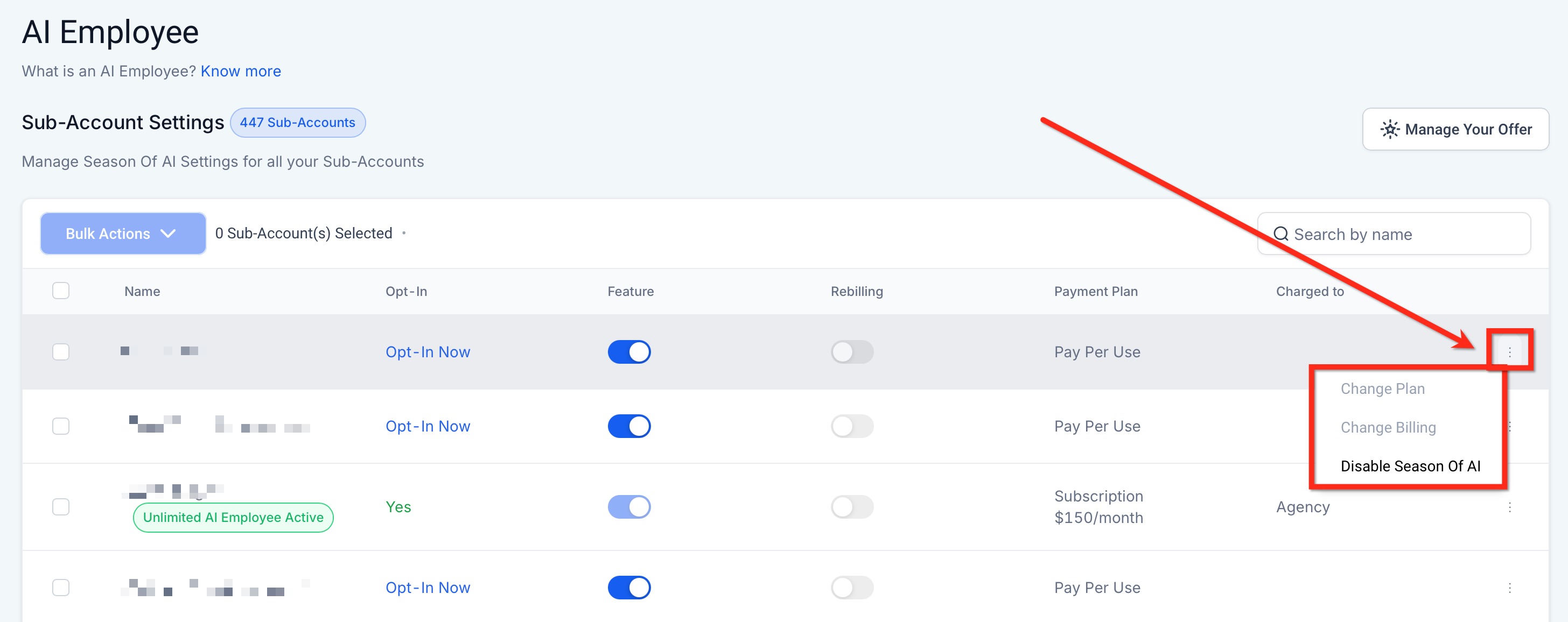This screenshot has width=1568, height=622.
Task: Turn off Feature toggle in first row
Action: [629, 352]
